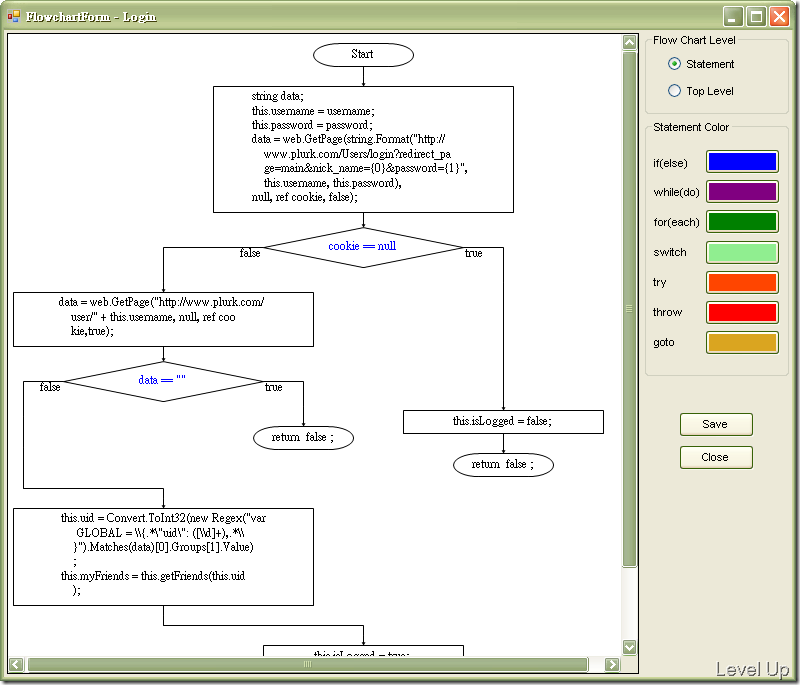This screenshot has width=800, height=685.
Task: Maximize the FlowchartForm window
Action: [756, 16]
